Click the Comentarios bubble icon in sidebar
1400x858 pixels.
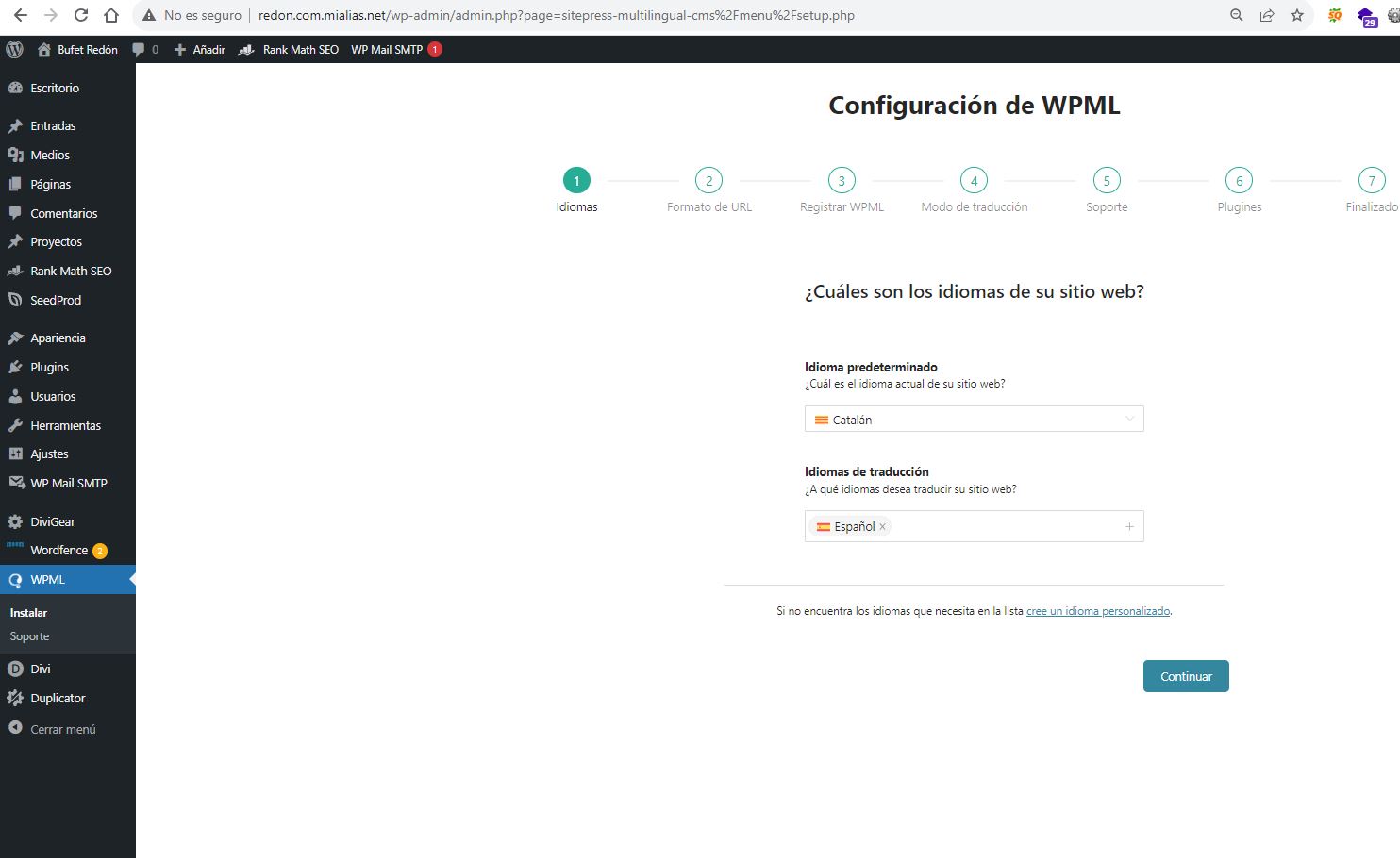point(15,213)
